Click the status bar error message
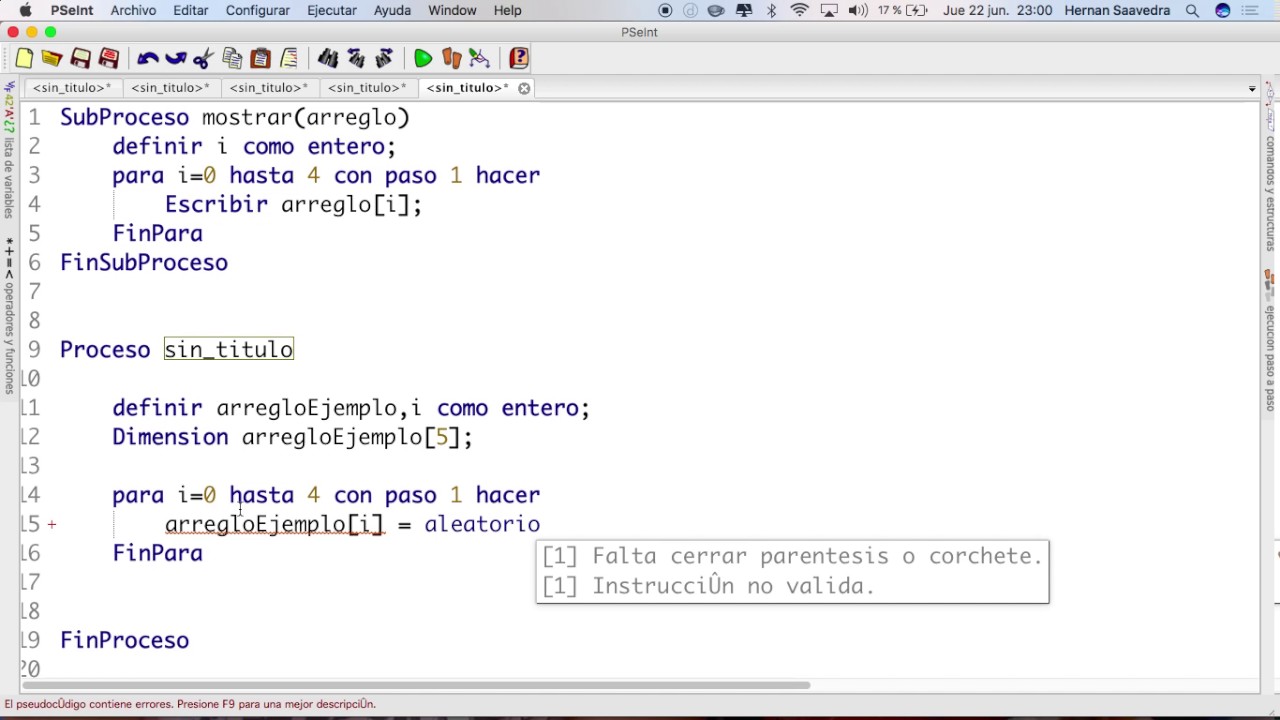 (190, 704)
